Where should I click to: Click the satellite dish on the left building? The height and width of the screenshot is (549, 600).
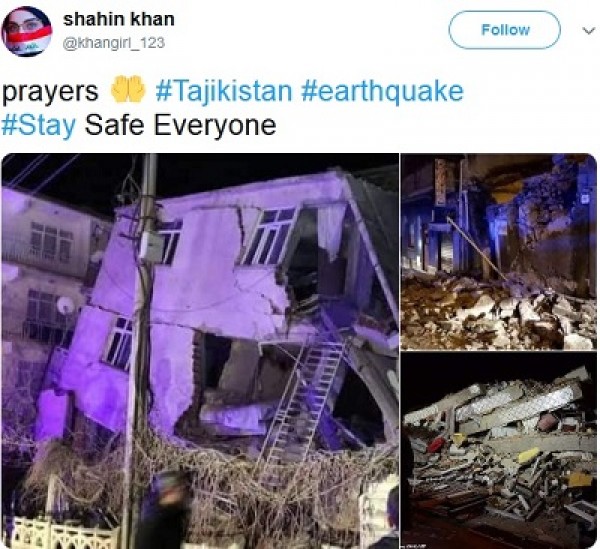tap(65, 305)
